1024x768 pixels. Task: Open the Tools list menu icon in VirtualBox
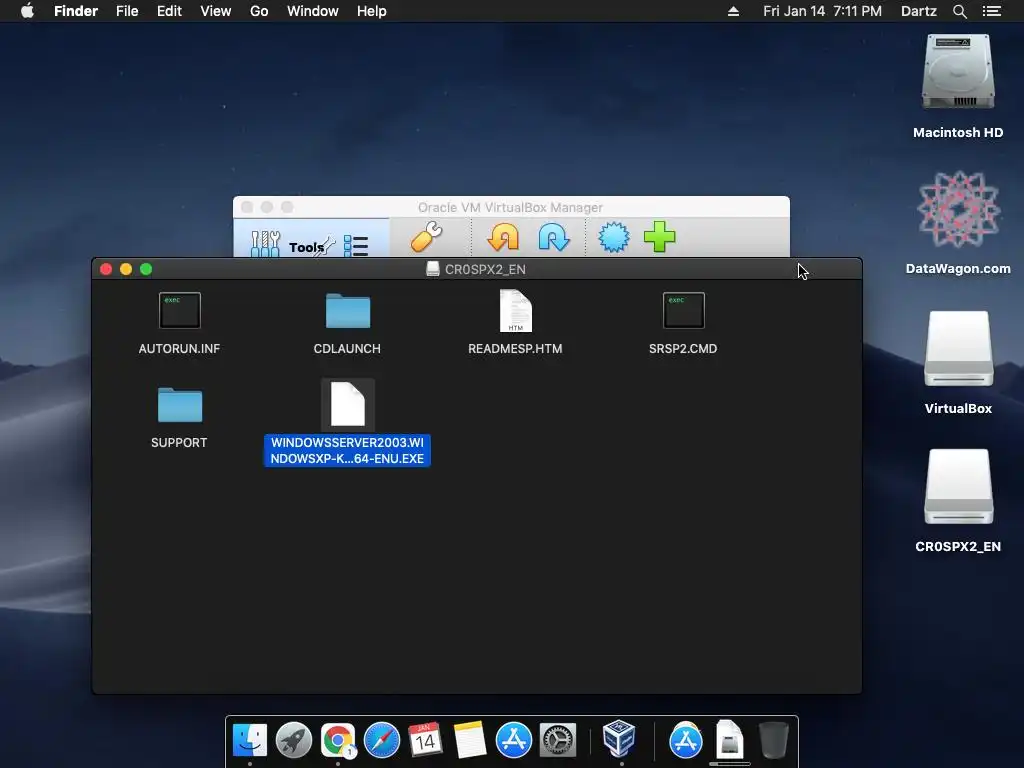click(x=356, y=246)
